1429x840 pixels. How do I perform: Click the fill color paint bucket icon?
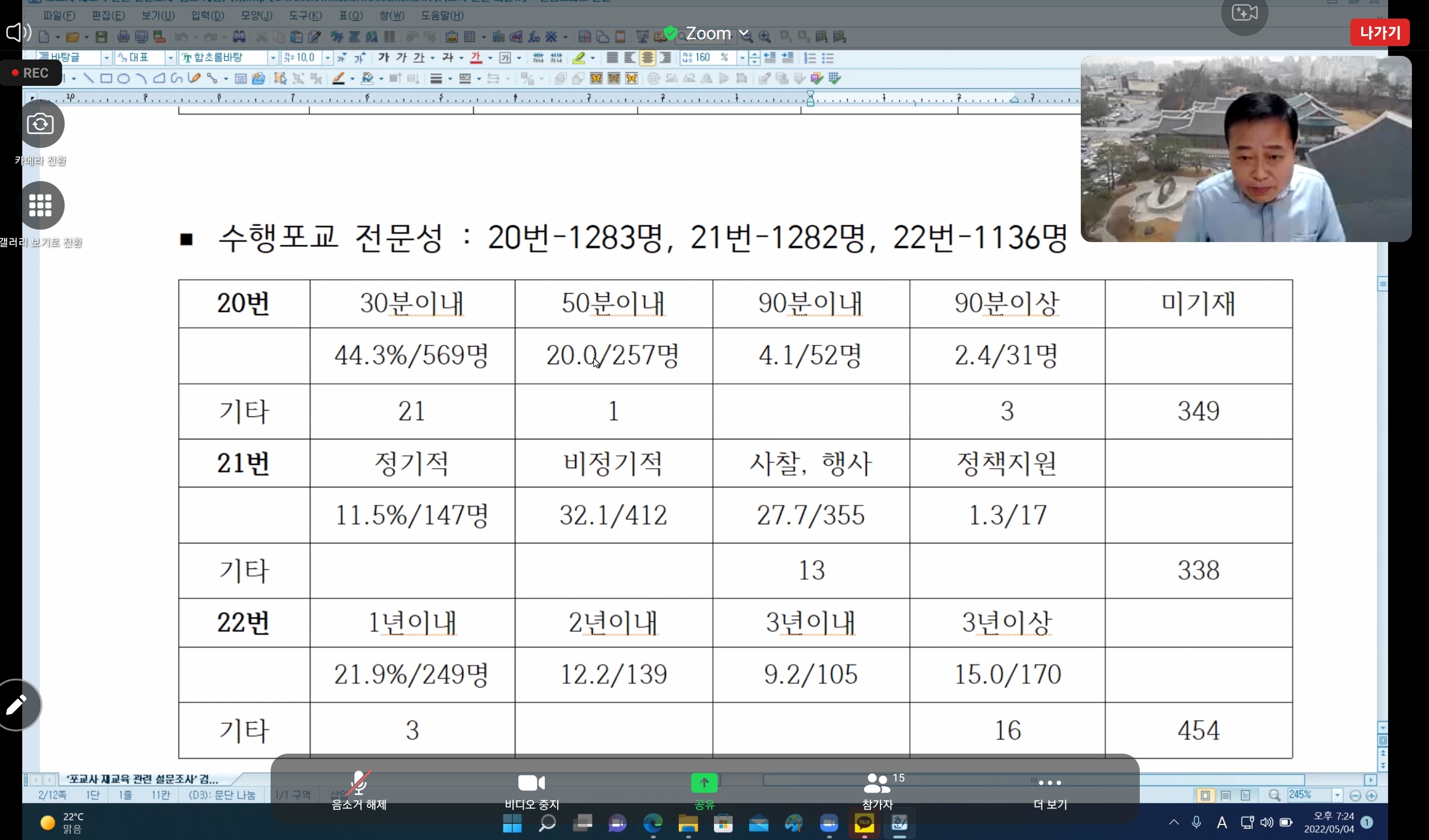[367, 78]
